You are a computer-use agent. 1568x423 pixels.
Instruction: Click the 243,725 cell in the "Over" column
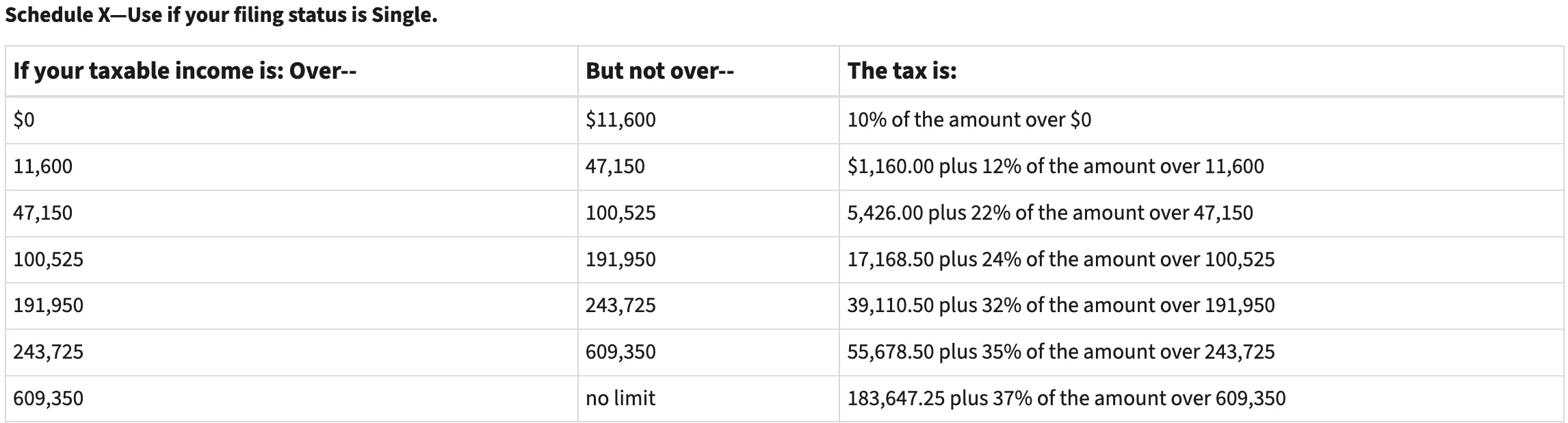coord(48,352)
